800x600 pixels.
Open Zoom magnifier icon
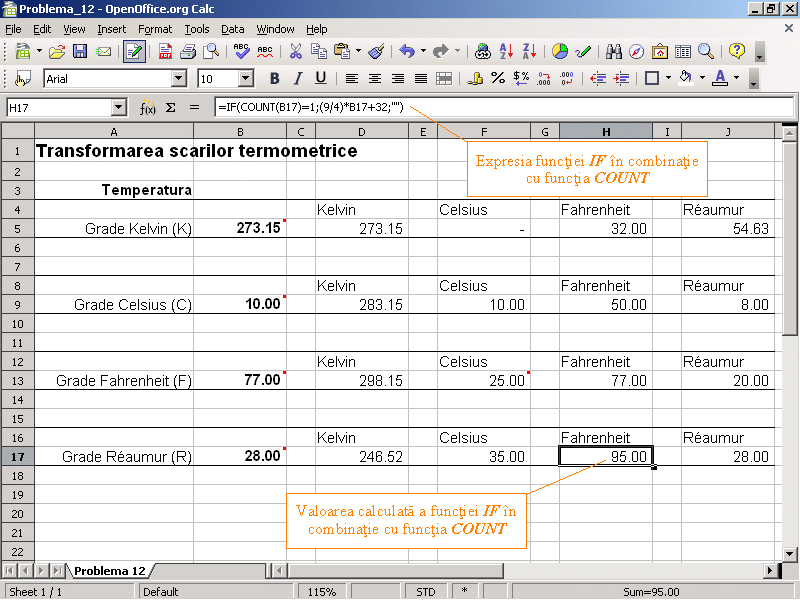(706, 52)
